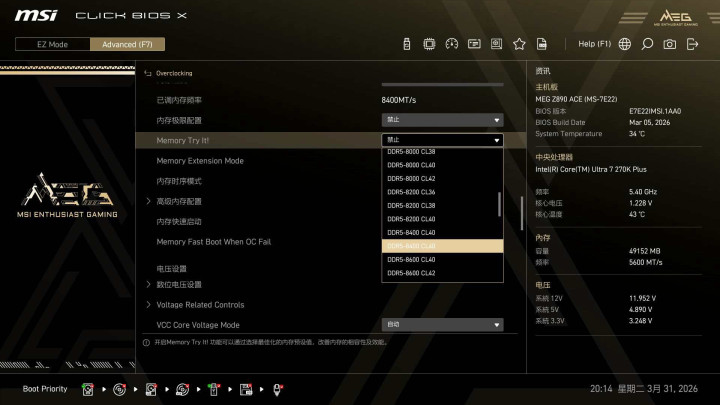Screen dimensions: 720x405
Task: Click the USB floppy boot device icon
Action: 246,389
